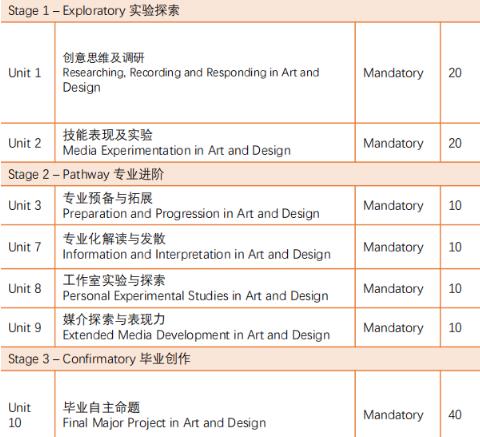Click the Researching, Recording and Responding title
Screen dimensions: 480x437
tap(191, 80)
